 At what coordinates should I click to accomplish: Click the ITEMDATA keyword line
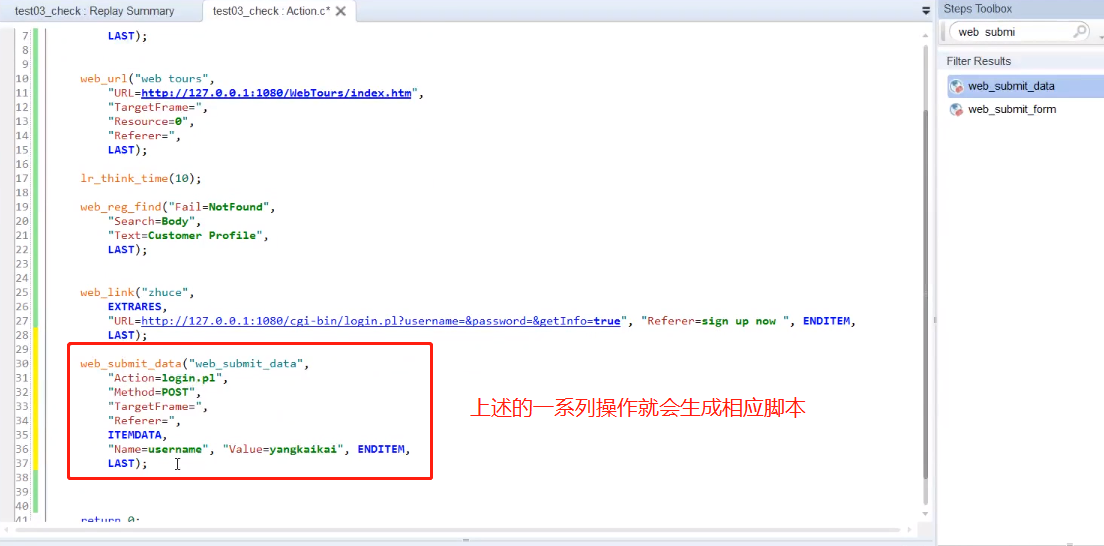click(x=138, y=435)
